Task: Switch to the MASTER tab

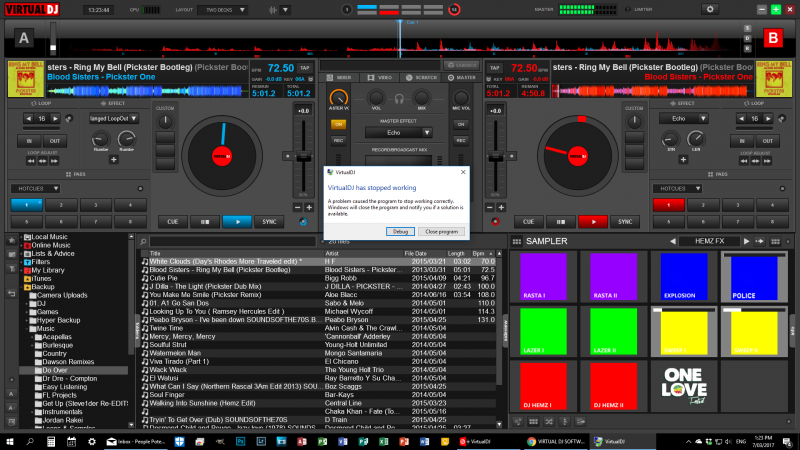Action: [x=462, y=78]
